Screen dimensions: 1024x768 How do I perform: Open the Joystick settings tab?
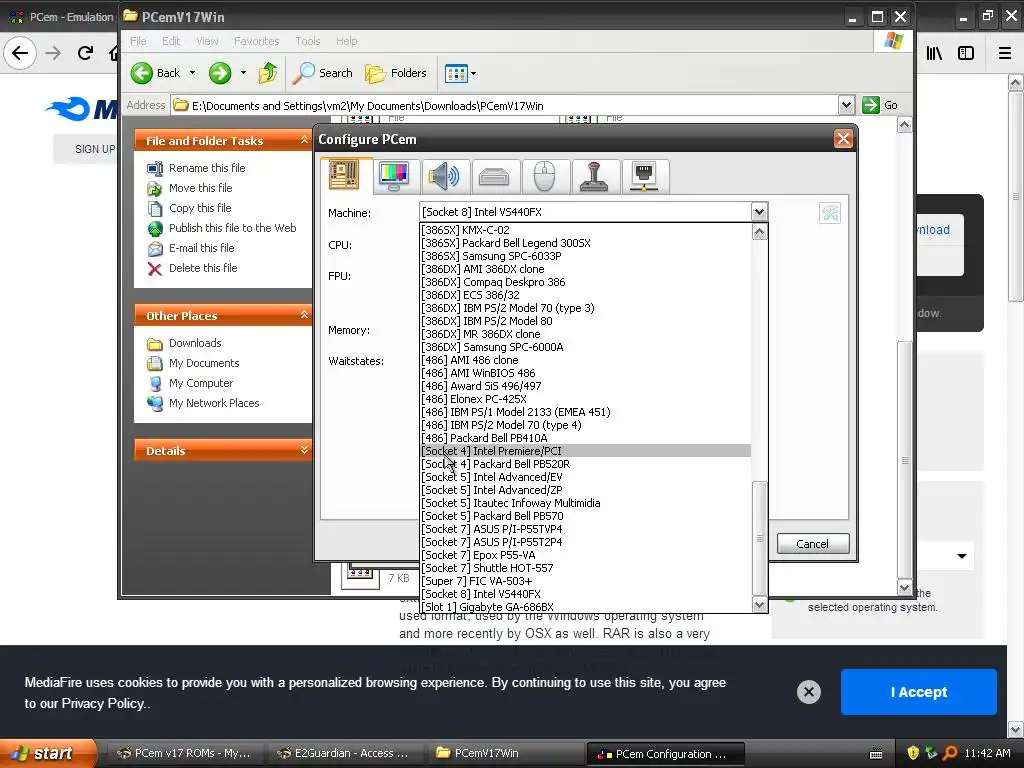click(594, 176)
